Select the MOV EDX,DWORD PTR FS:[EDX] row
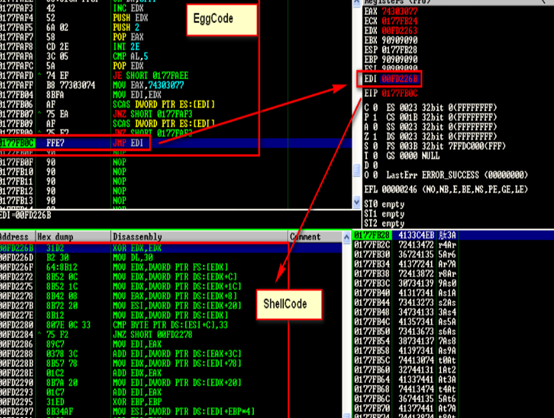554x418 pixels. 171,267
